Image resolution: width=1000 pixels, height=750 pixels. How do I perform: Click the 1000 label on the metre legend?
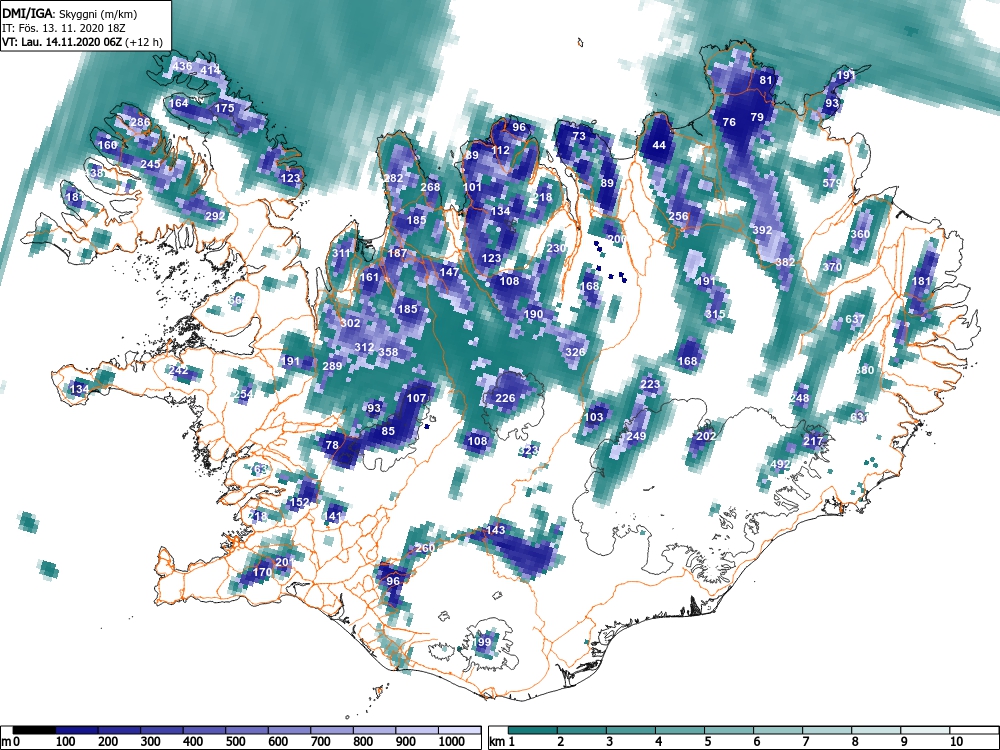pyautogui.click(x=452, y=742)
